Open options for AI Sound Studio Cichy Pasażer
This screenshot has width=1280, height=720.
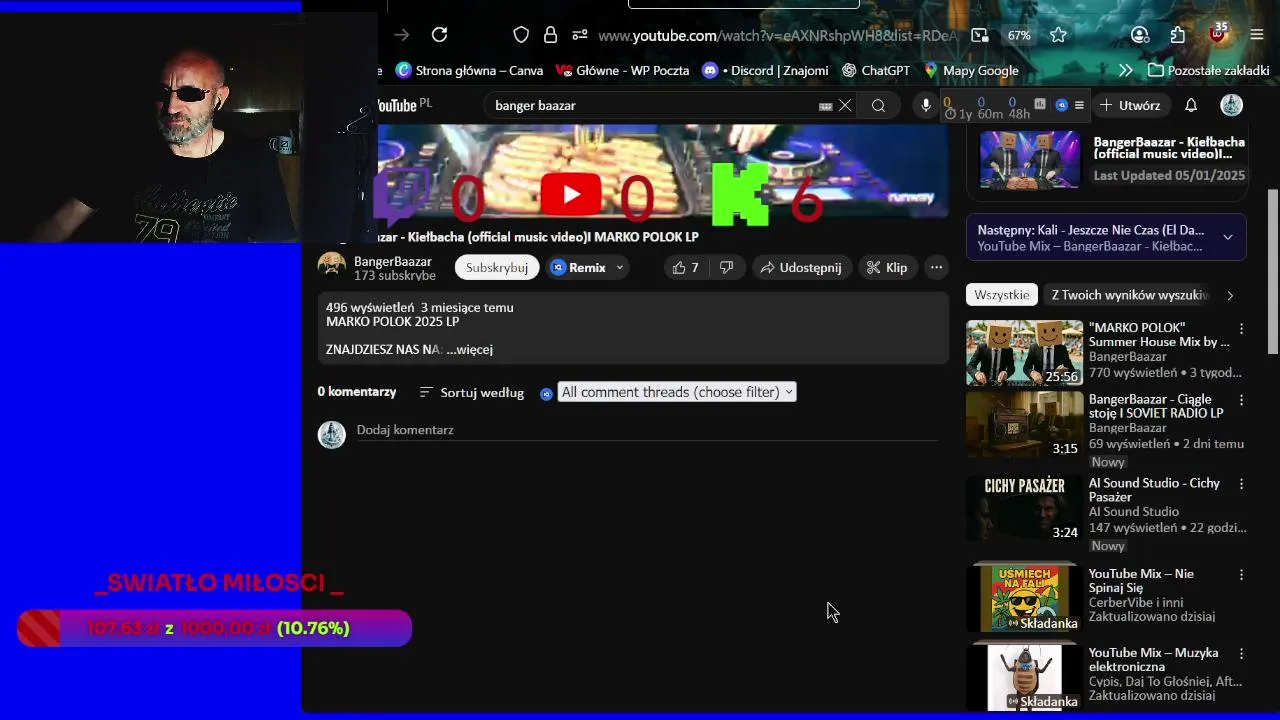click(x=1241, y=484)
